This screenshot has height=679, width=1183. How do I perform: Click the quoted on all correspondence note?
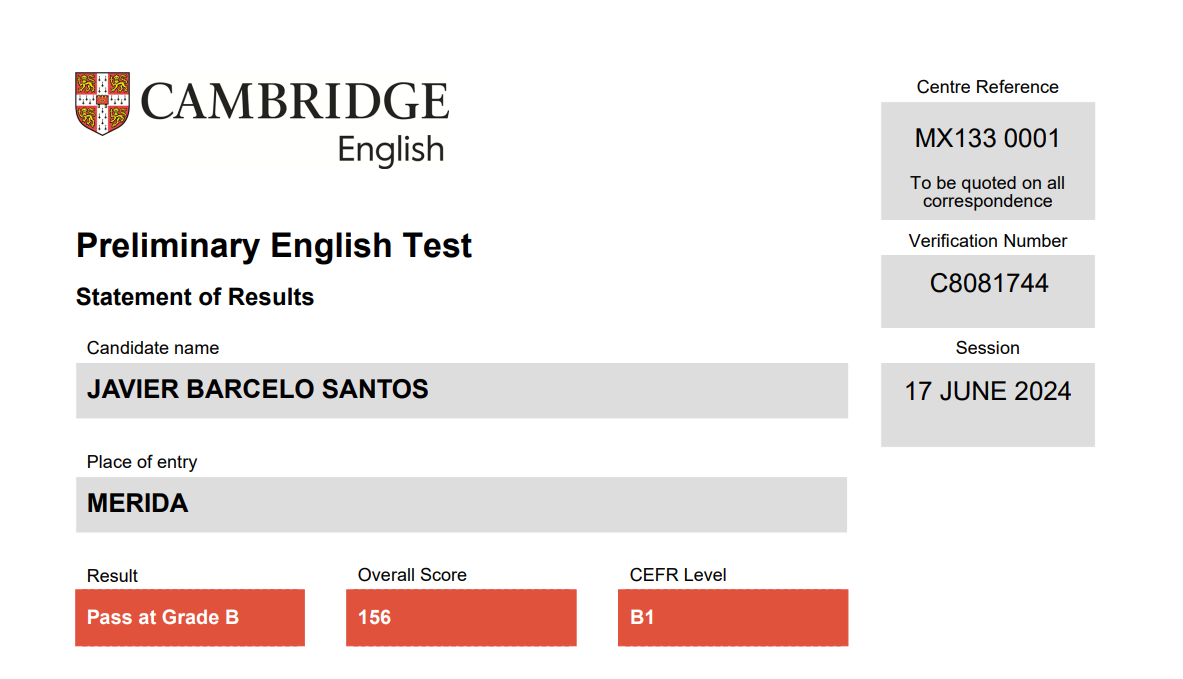click(988, 192)
